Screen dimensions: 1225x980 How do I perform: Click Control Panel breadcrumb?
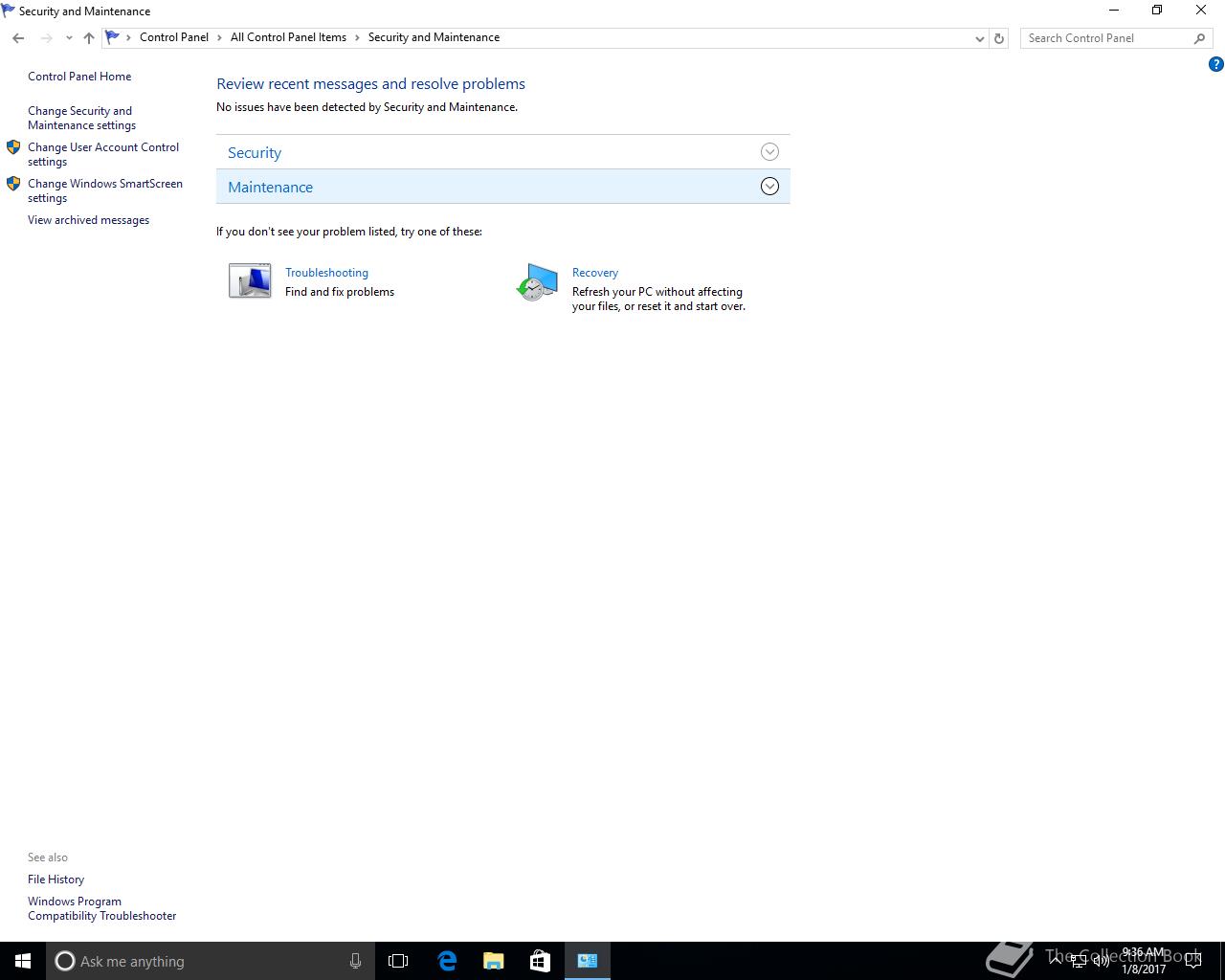[x=174, y=37]
